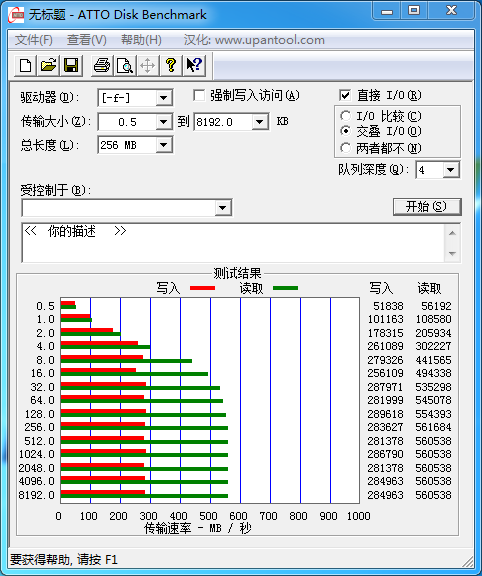
Task: Click the 1024.0 row label in chart
Action: point(36,454)
